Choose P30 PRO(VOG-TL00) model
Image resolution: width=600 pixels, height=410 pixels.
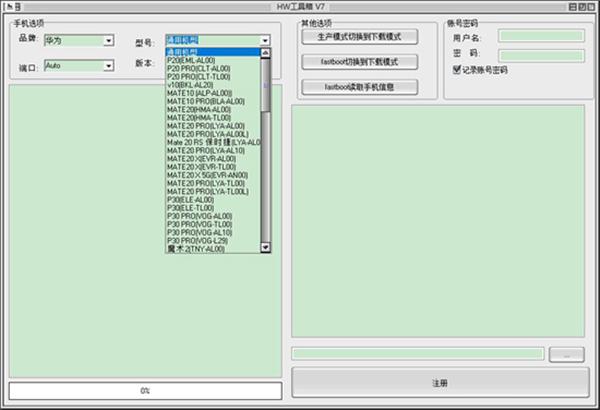[213, 224]
